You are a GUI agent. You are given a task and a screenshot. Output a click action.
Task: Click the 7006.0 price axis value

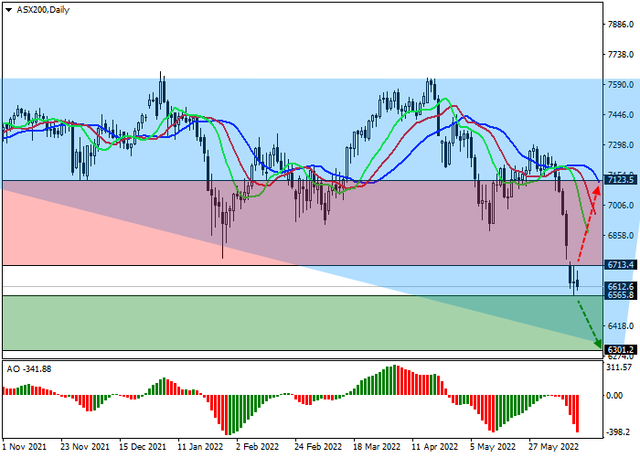[620, 205]
